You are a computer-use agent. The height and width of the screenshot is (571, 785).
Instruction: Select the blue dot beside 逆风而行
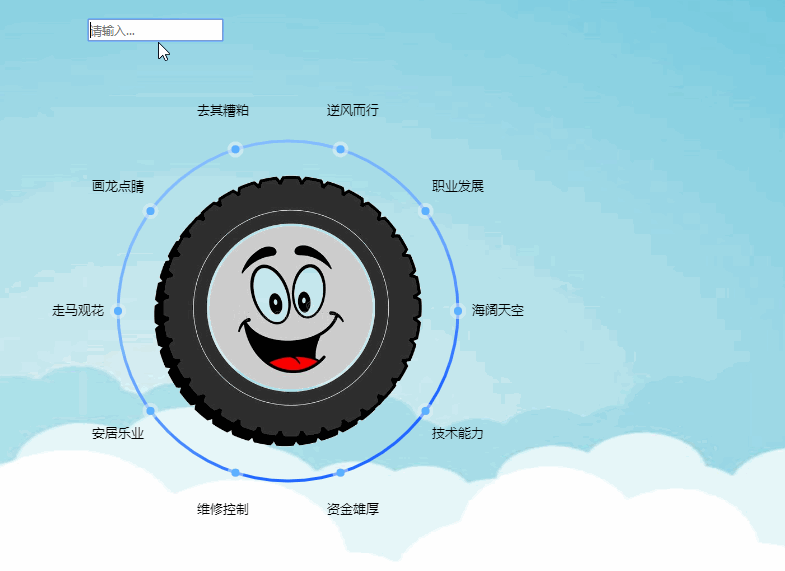[340, 149]
